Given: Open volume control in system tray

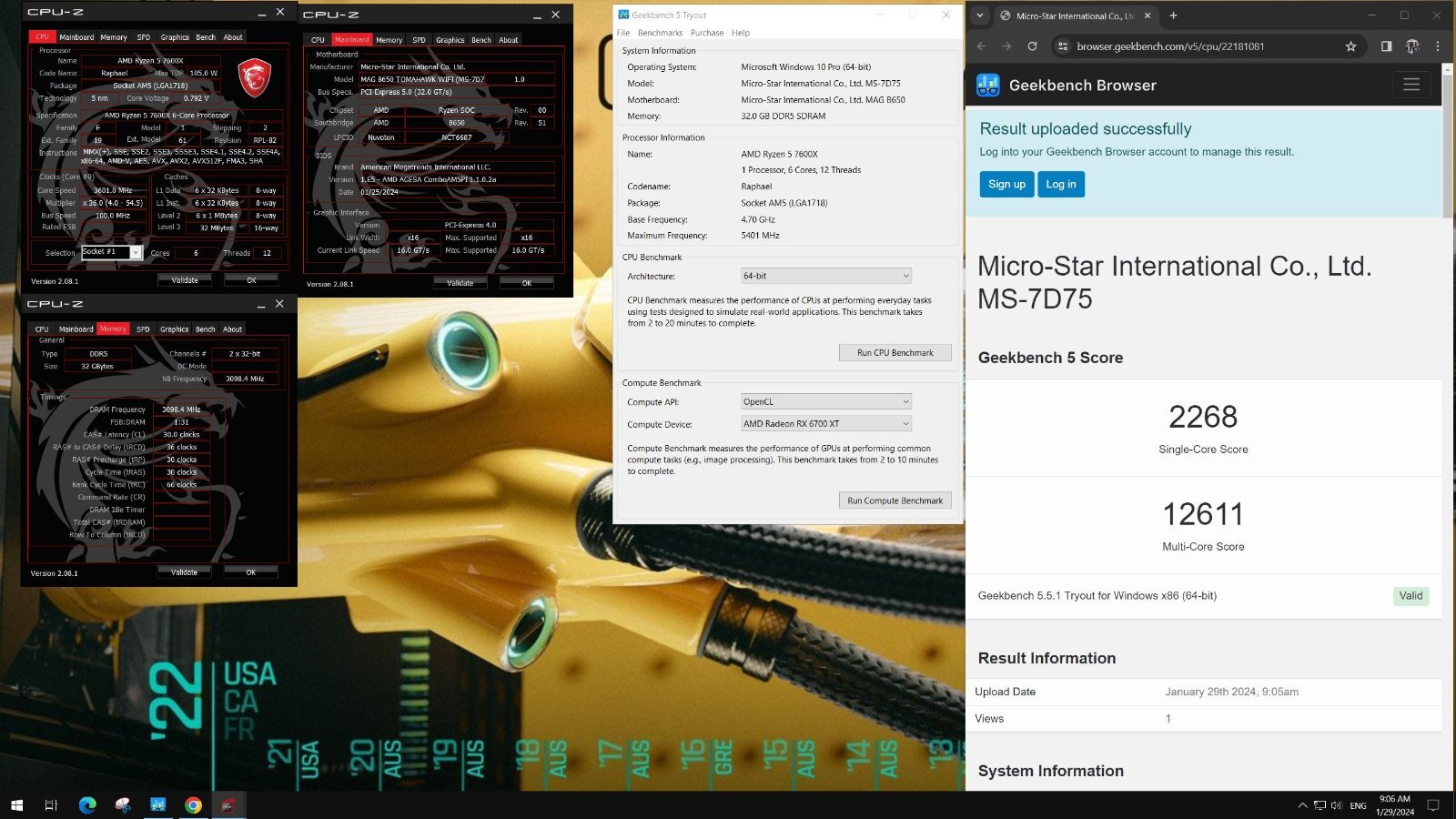Looking at the screenshot, I should [x=1336, y=805].
